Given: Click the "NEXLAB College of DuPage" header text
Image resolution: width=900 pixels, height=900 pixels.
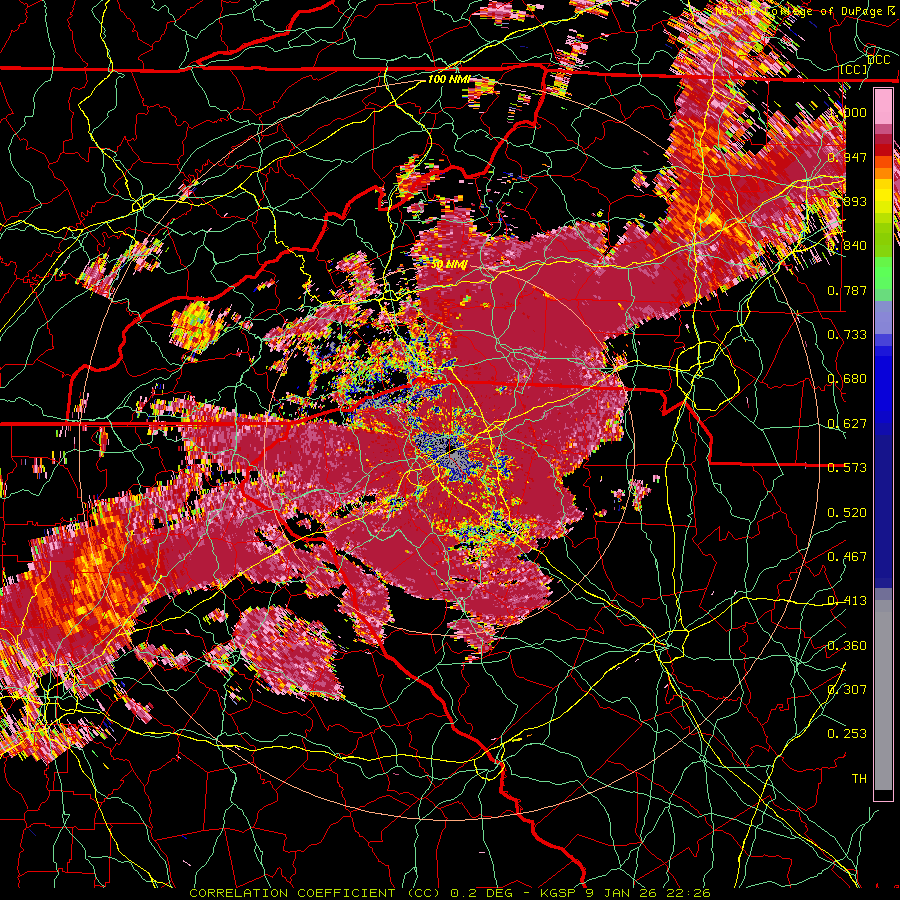Looking at the screenshot, I should tap(800, 11).
